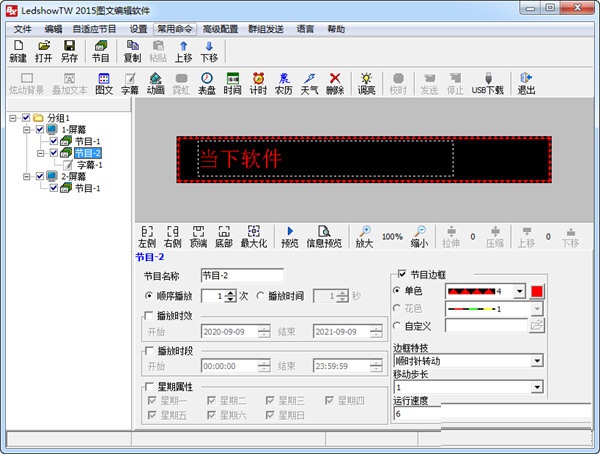Open 信息预览 info preview
The height and width of the screenshot is (454, 600).
coord(324,237)
